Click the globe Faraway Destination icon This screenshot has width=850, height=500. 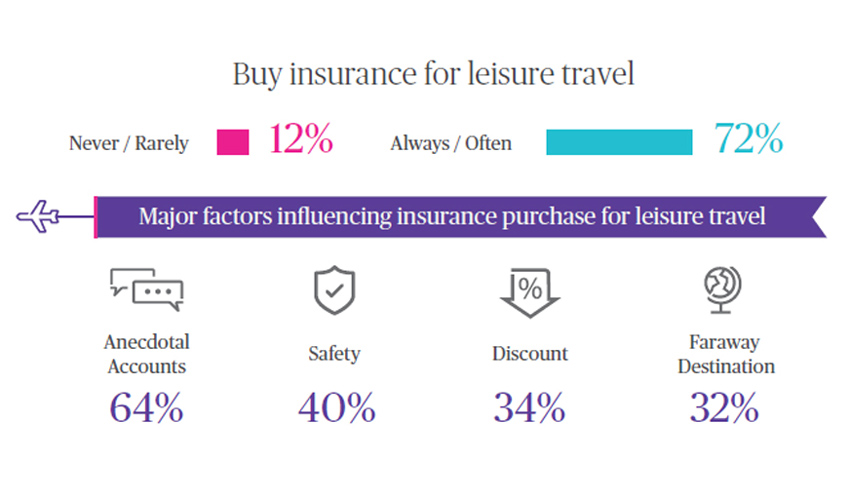tap(725, 289)
